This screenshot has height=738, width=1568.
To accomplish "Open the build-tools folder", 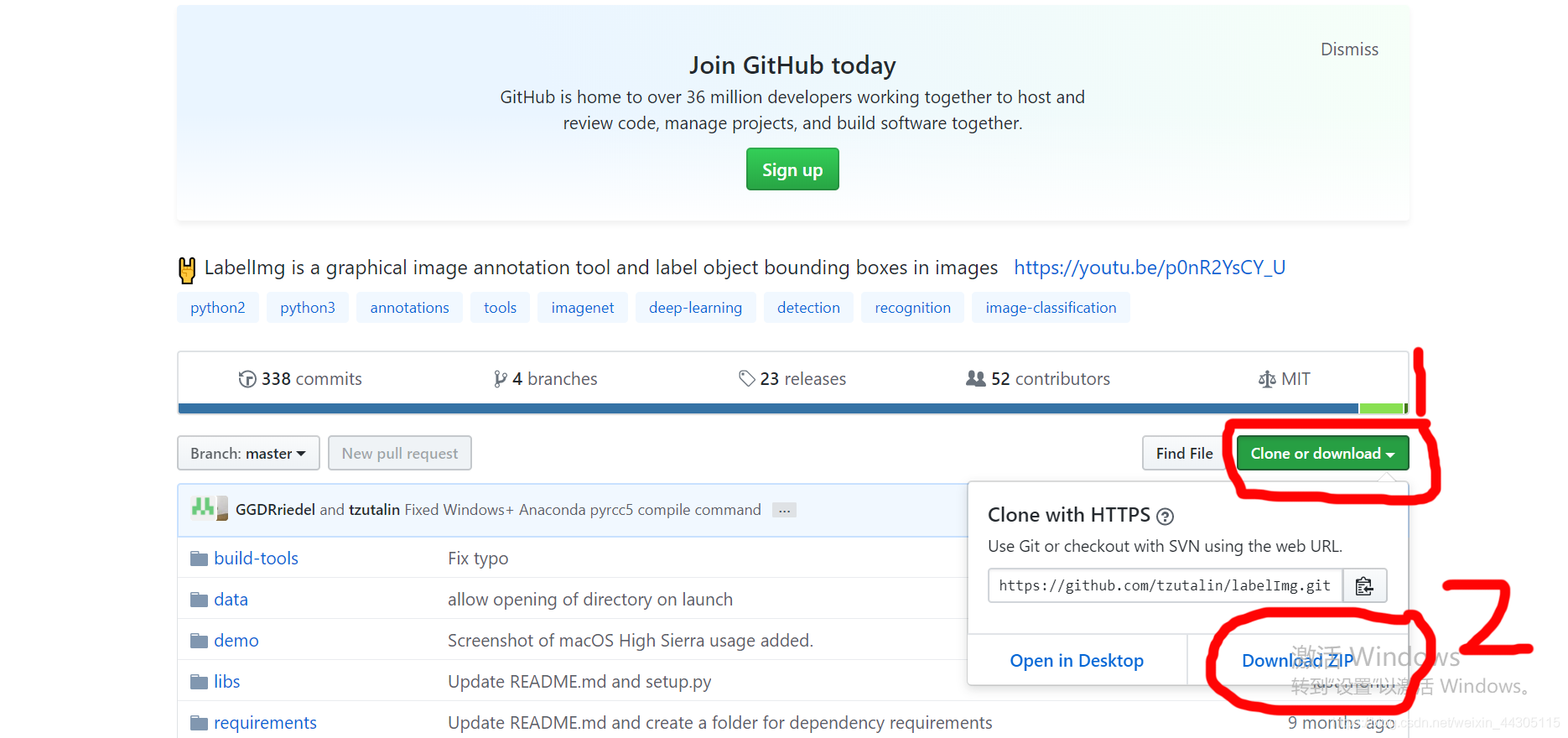I will point(256,559).
